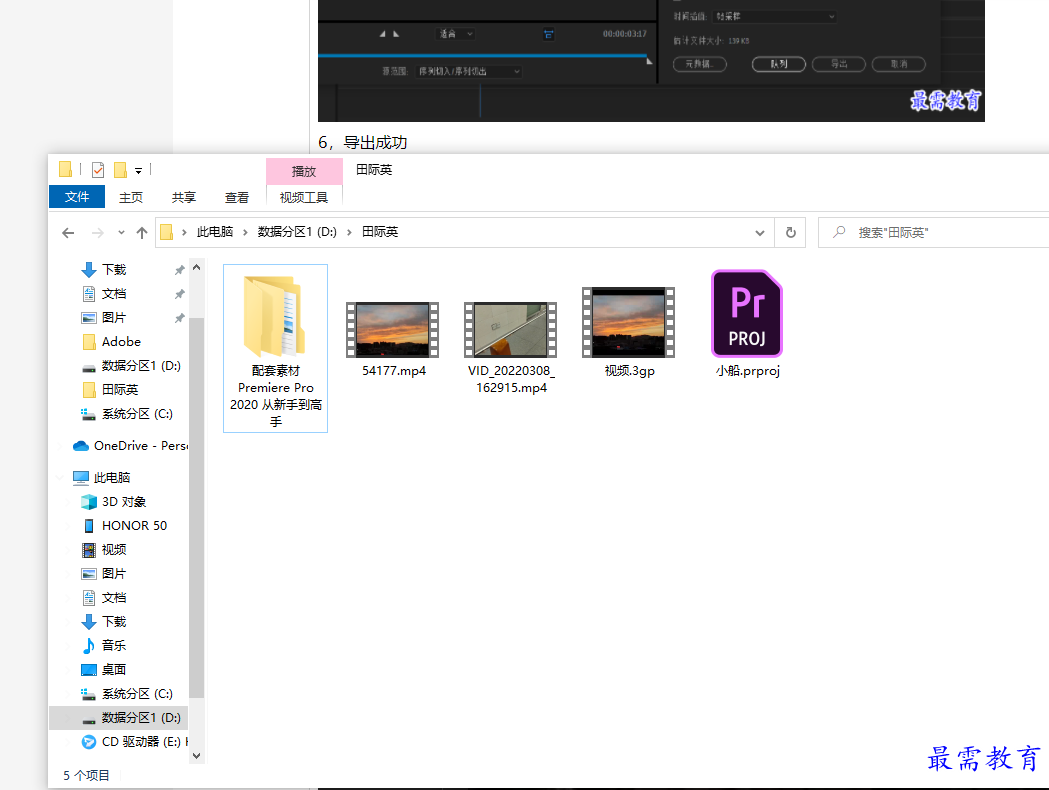Open 视频 library under 此电脑
The image size is (1049, 790).
pos(114,550)
